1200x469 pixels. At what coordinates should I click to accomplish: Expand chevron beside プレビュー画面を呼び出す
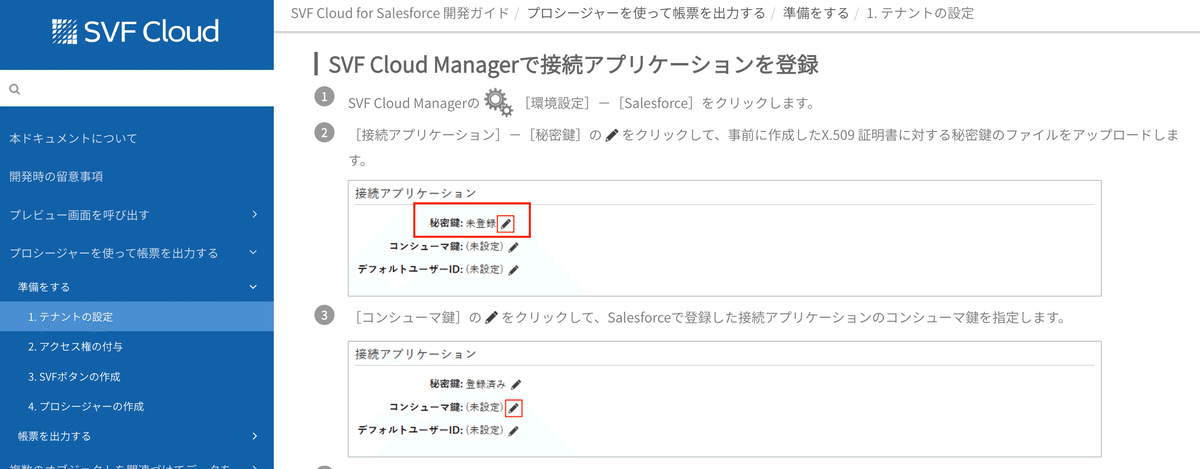pos(255,214)
